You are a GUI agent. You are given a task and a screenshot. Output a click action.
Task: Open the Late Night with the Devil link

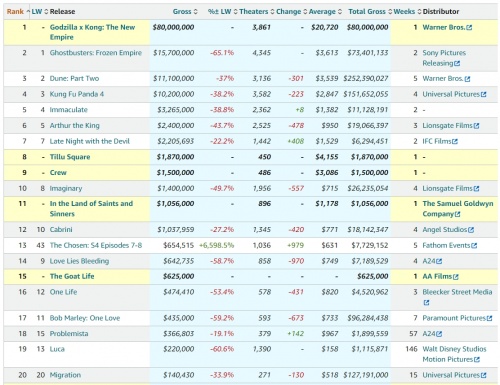coord(90,141)
